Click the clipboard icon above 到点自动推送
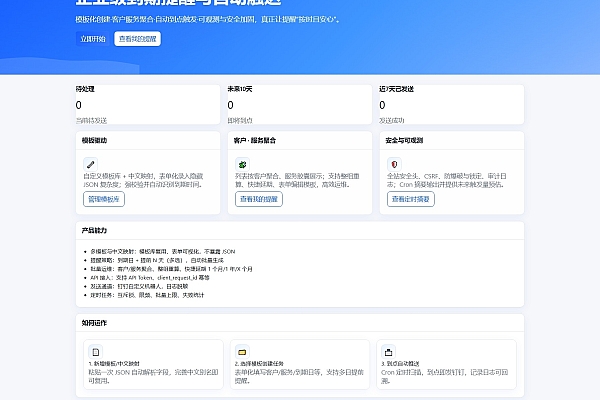This screenshot has height=400, width=600. 388,352
